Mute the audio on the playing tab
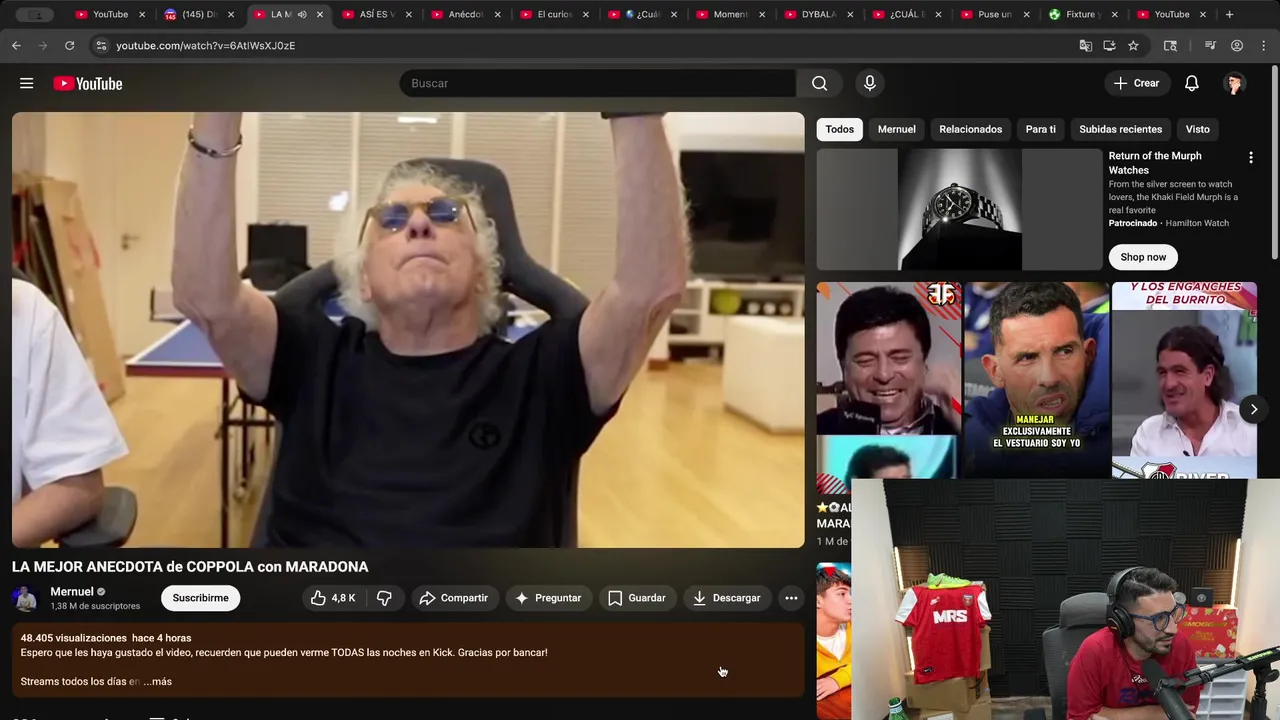This screenshot has width=1280, height=720. pos(302,14)
